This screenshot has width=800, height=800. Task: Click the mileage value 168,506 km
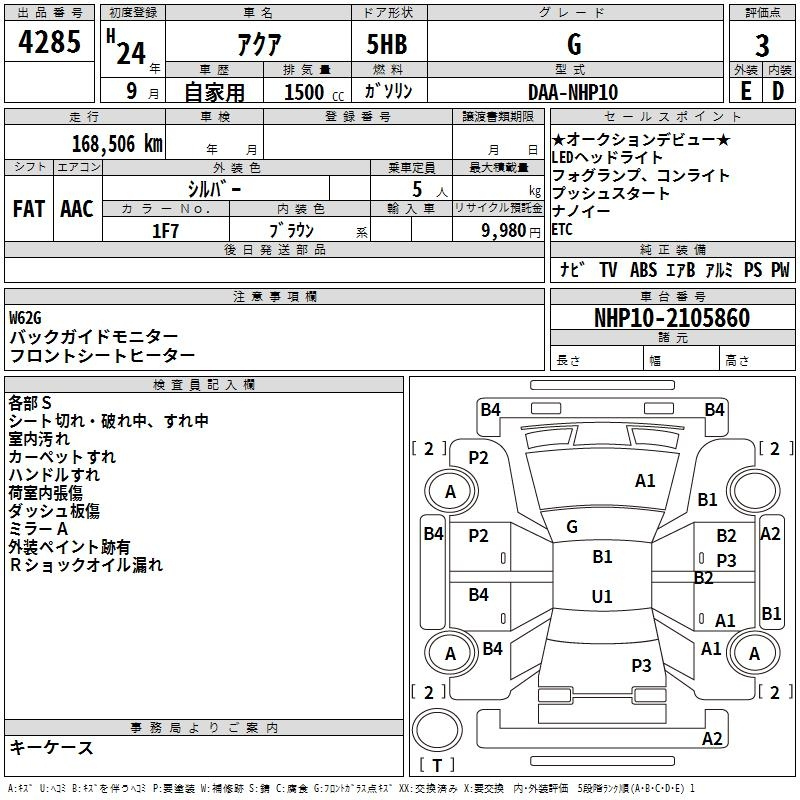(x=117, y=144)
